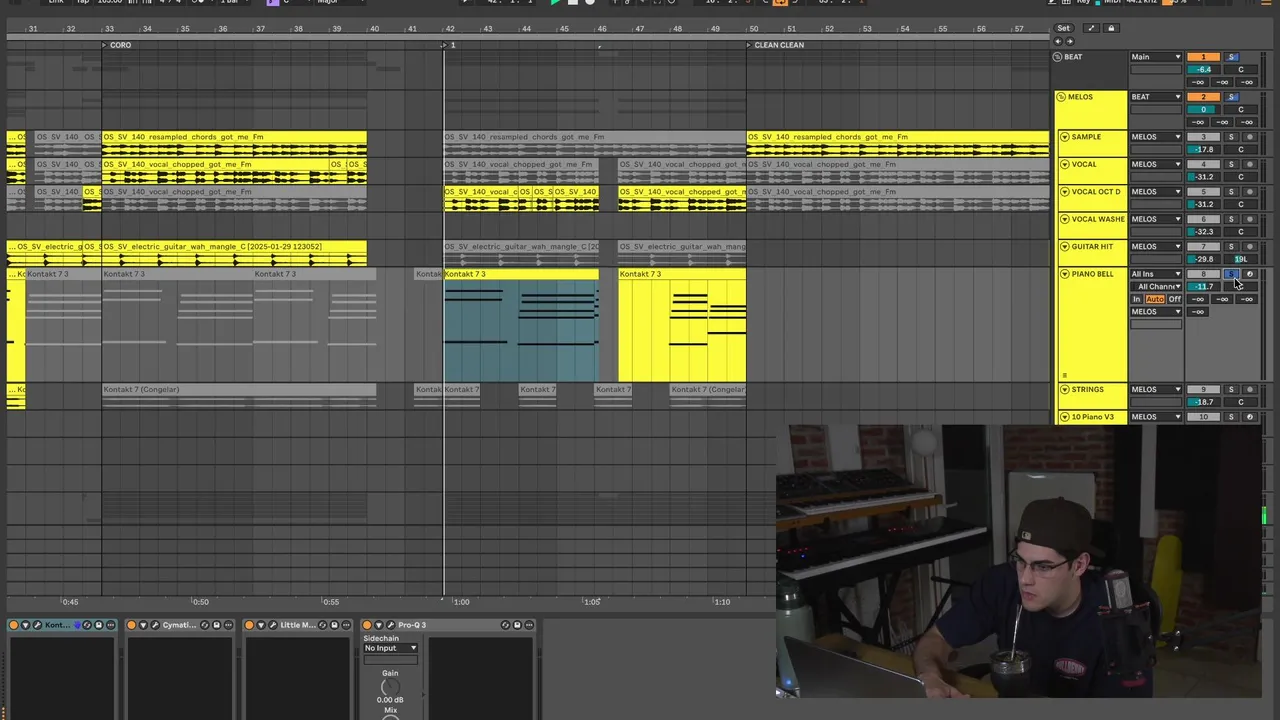The image size is (1280, 720).
Task: Fold the Pro-Q 3 device view
Action: 379,625
